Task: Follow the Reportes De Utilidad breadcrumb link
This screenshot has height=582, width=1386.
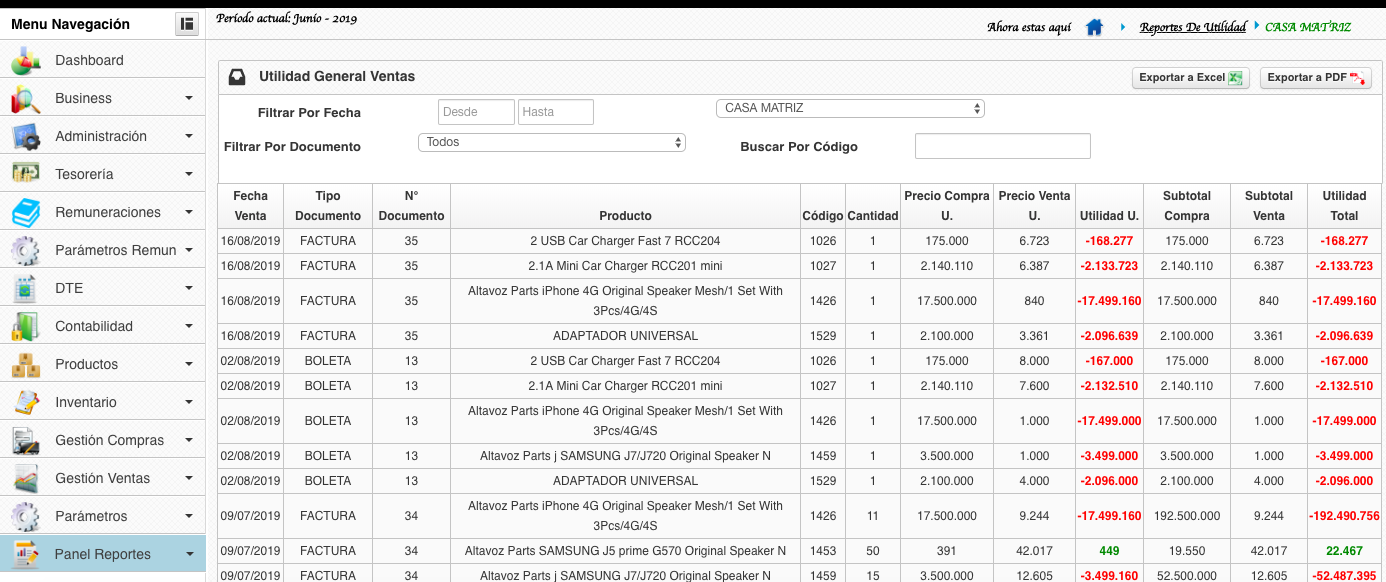Action: 1192,27
